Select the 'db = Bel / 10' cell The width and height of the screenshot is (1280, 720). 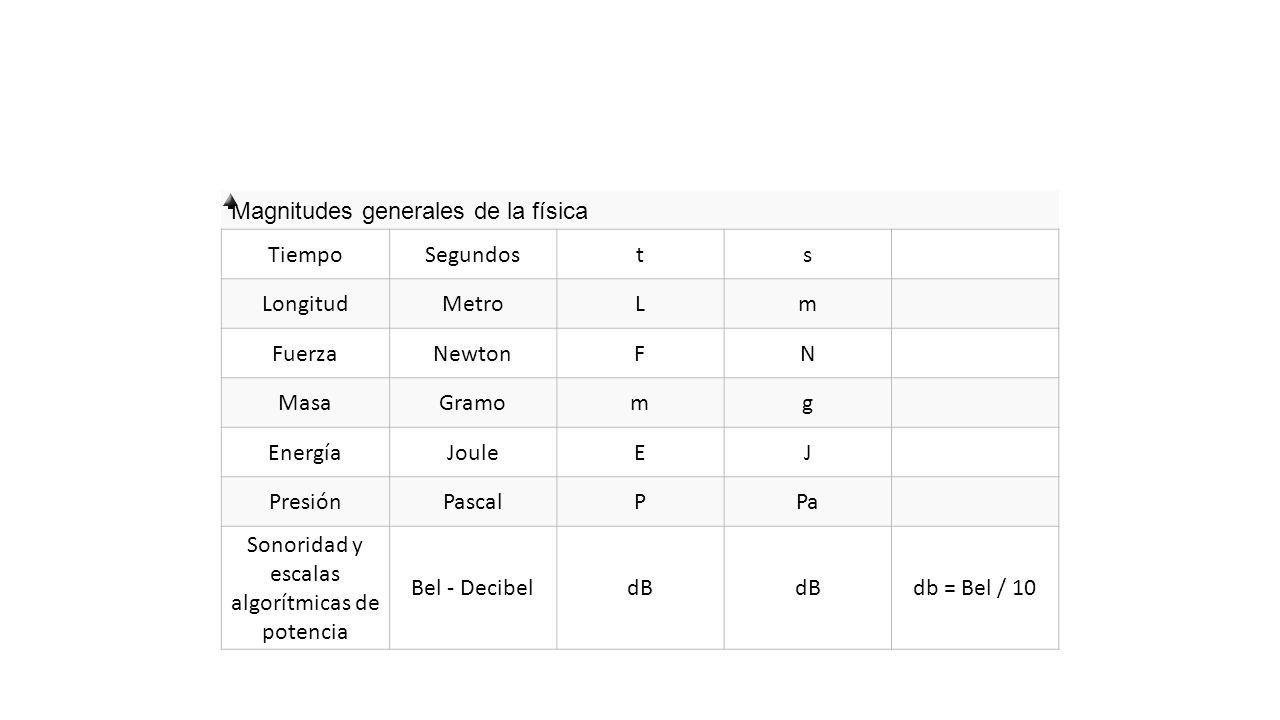tap(974, 588)
